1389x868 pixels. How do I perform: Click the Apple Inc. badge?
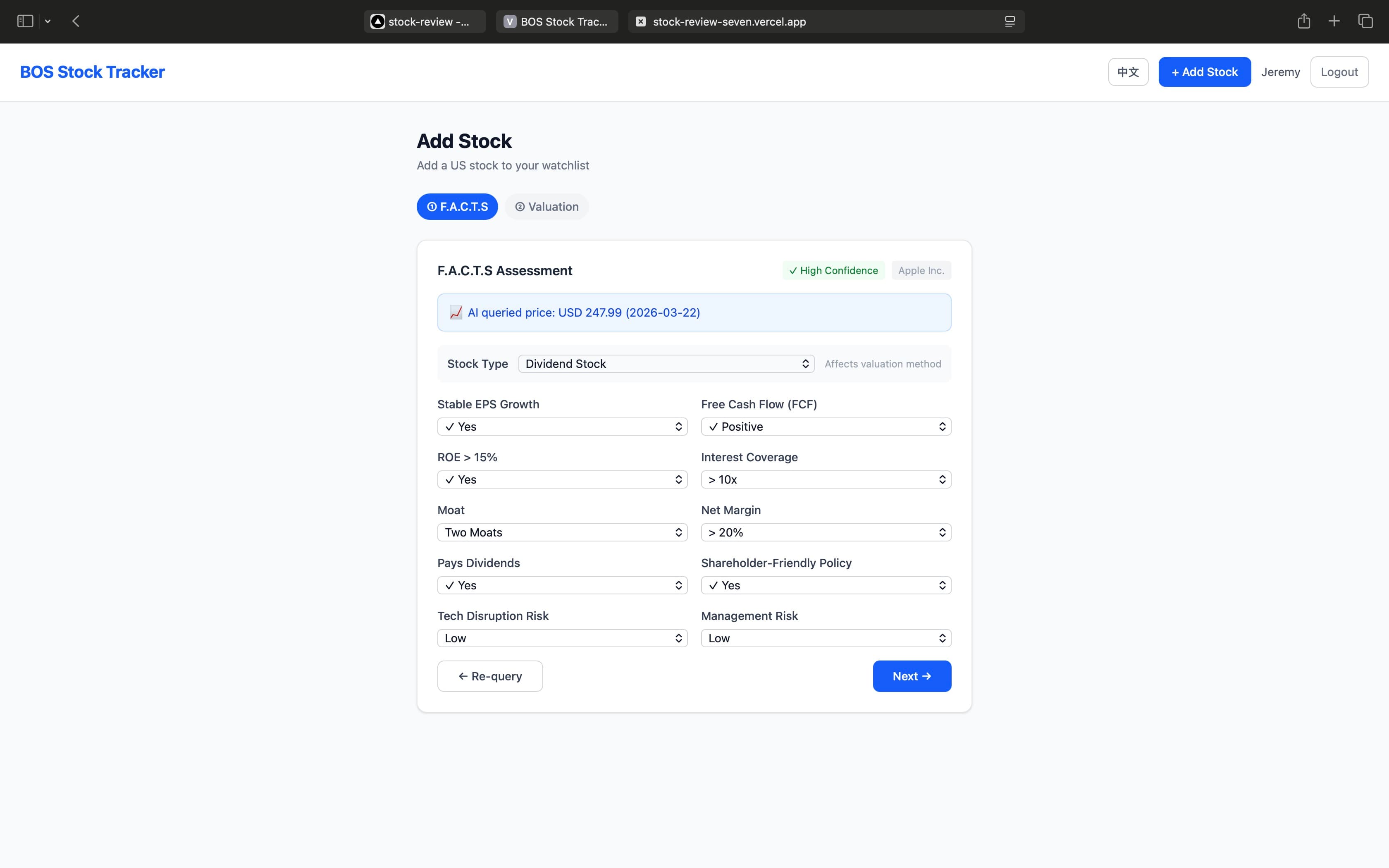click(921, 270)
